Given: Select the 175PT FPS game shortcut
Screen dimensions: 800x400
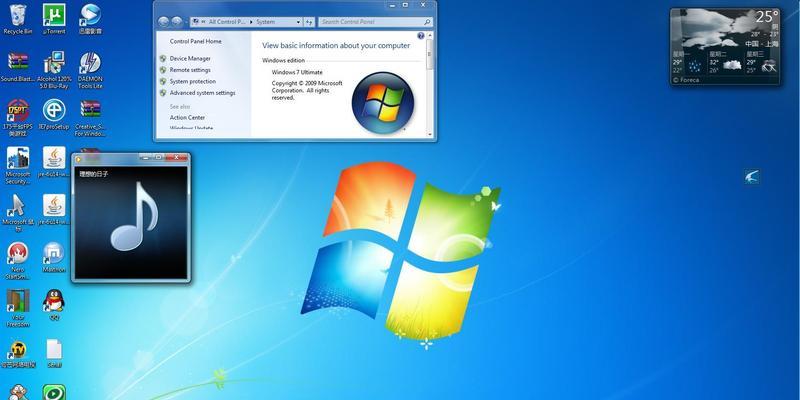Looking at the screenshot, I should [x=18, y=117].
